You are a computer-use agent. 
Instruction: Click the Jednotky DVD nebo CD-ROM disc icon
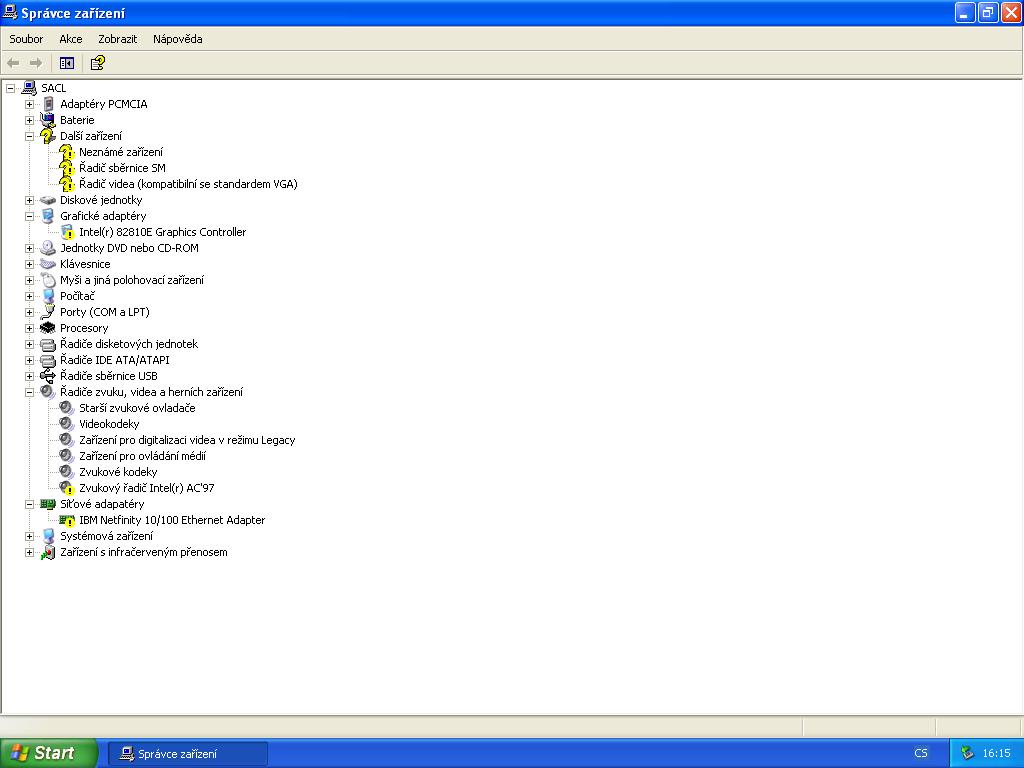(x=48, y=248)
